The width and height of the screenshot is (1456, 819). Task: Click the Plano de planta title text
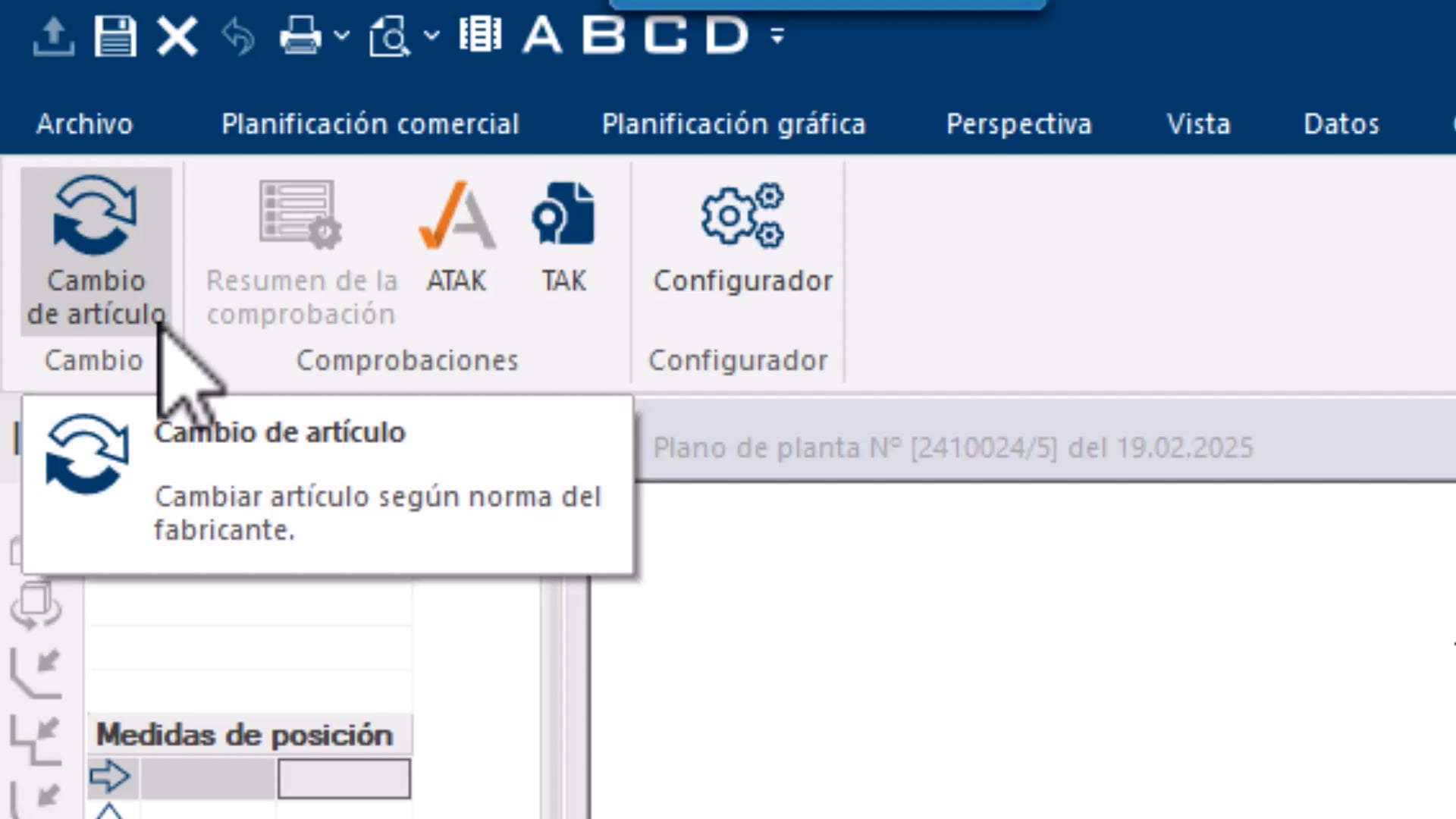[953, 447]
